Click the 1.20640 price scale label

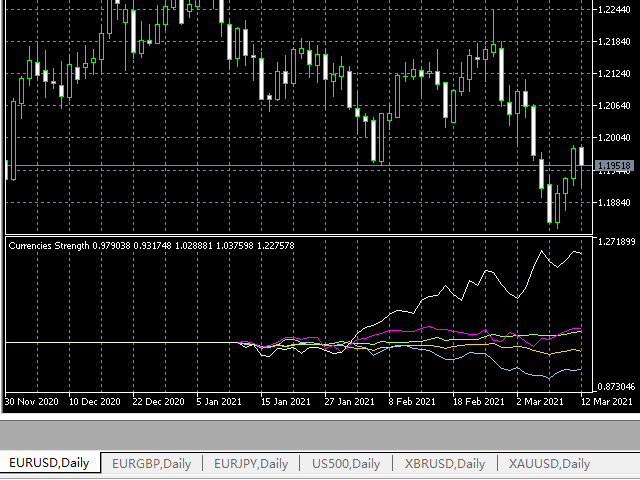612,105
